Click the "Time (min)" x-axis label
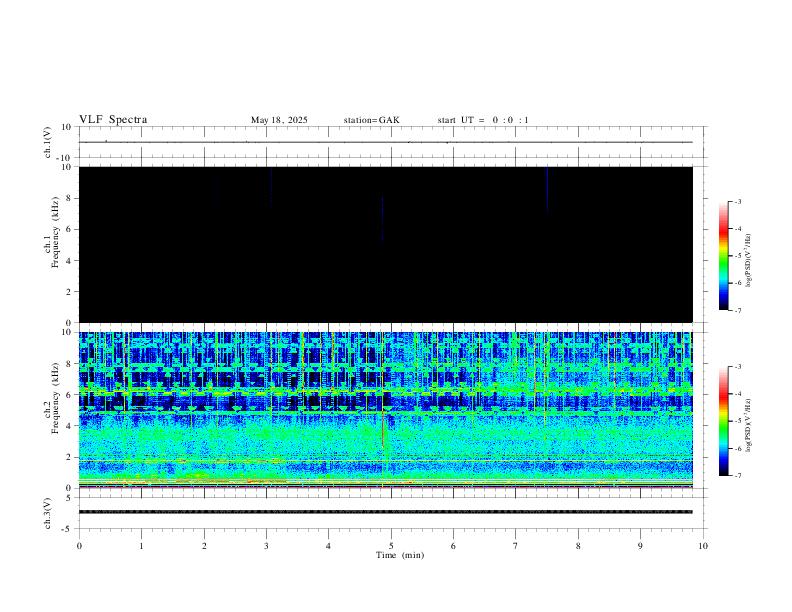Image resolution: width=792 pixels, height=612 pixels. (400, 555)
